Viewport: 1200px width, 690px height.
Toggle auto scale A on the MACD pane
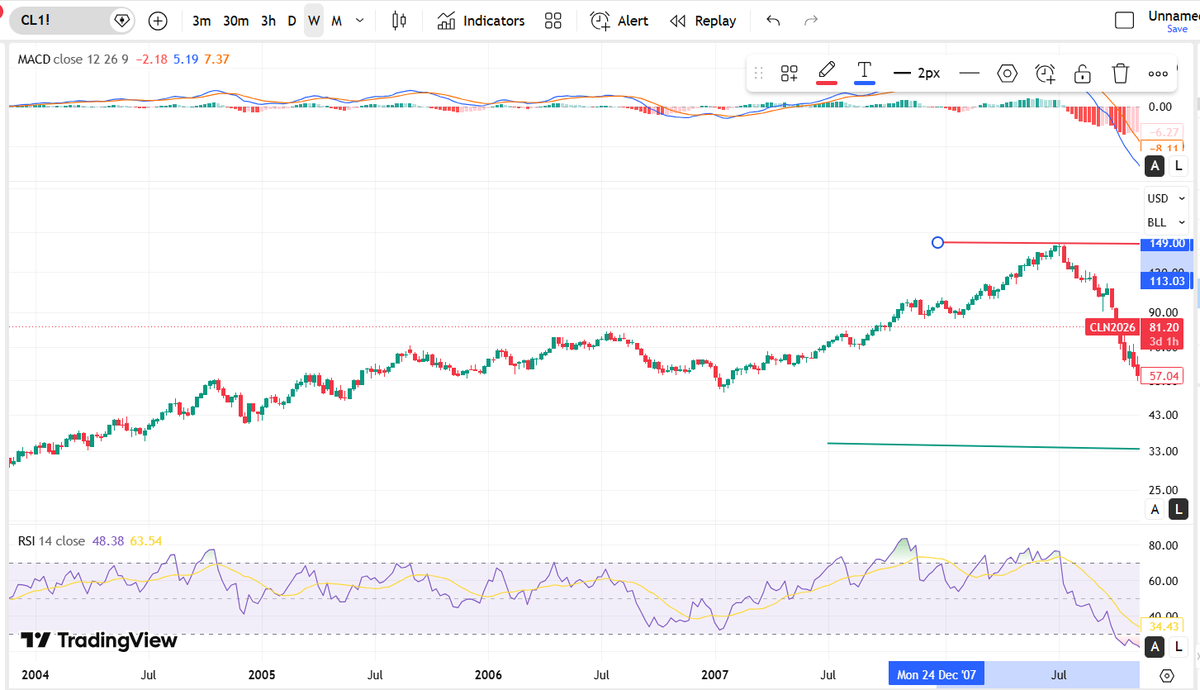[x=1155, y=165]
